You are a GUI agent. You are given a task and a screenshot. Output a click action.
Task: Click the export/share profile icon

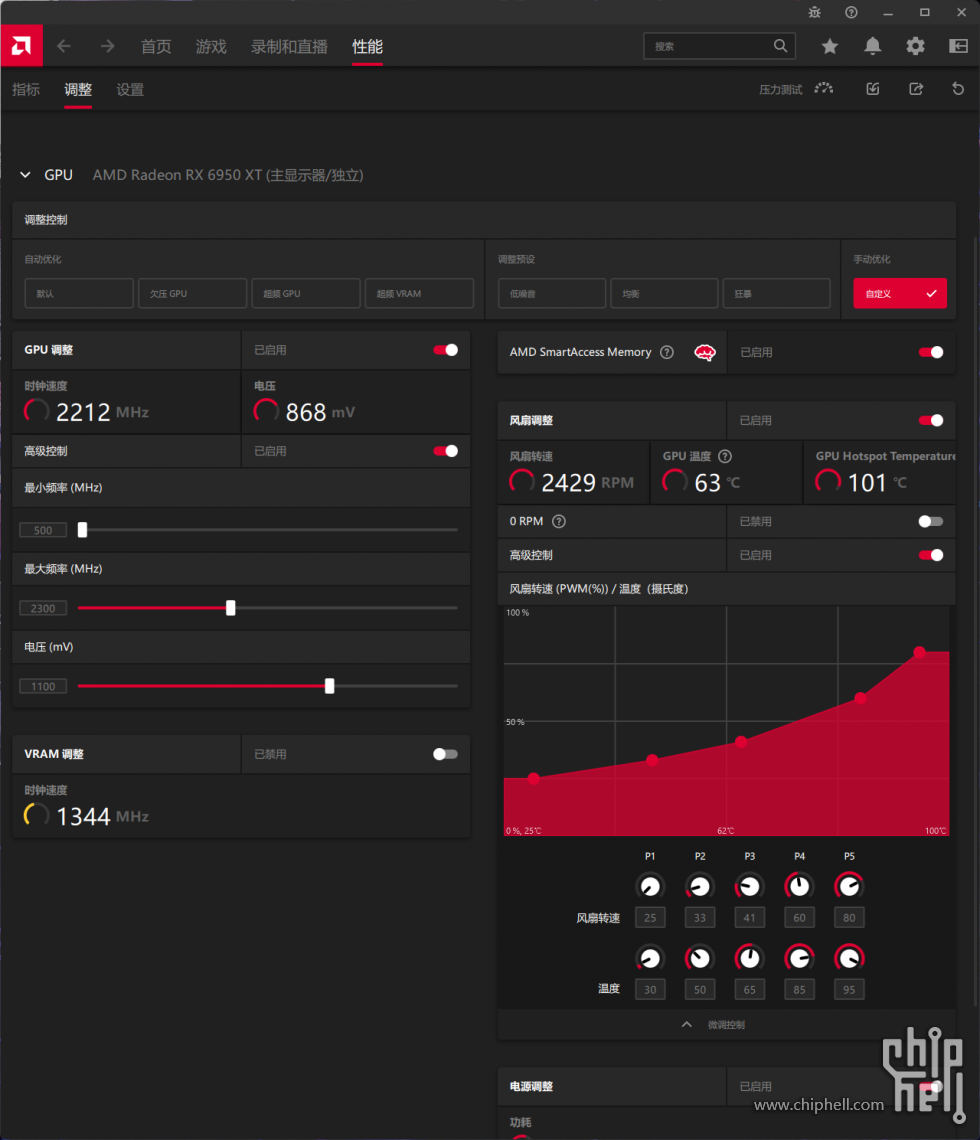[x=916, y=89]
